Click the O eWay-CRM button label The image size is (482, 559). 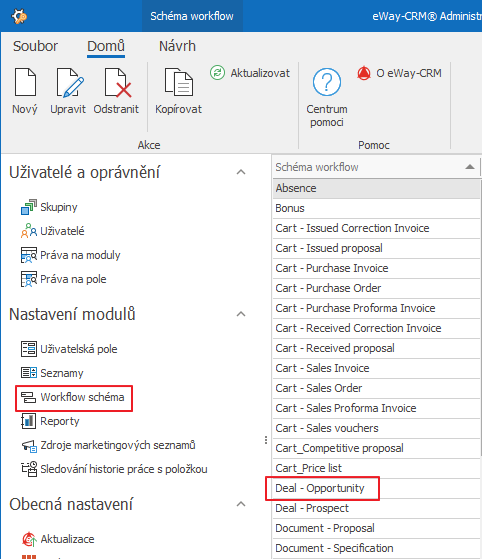(409, 73)
